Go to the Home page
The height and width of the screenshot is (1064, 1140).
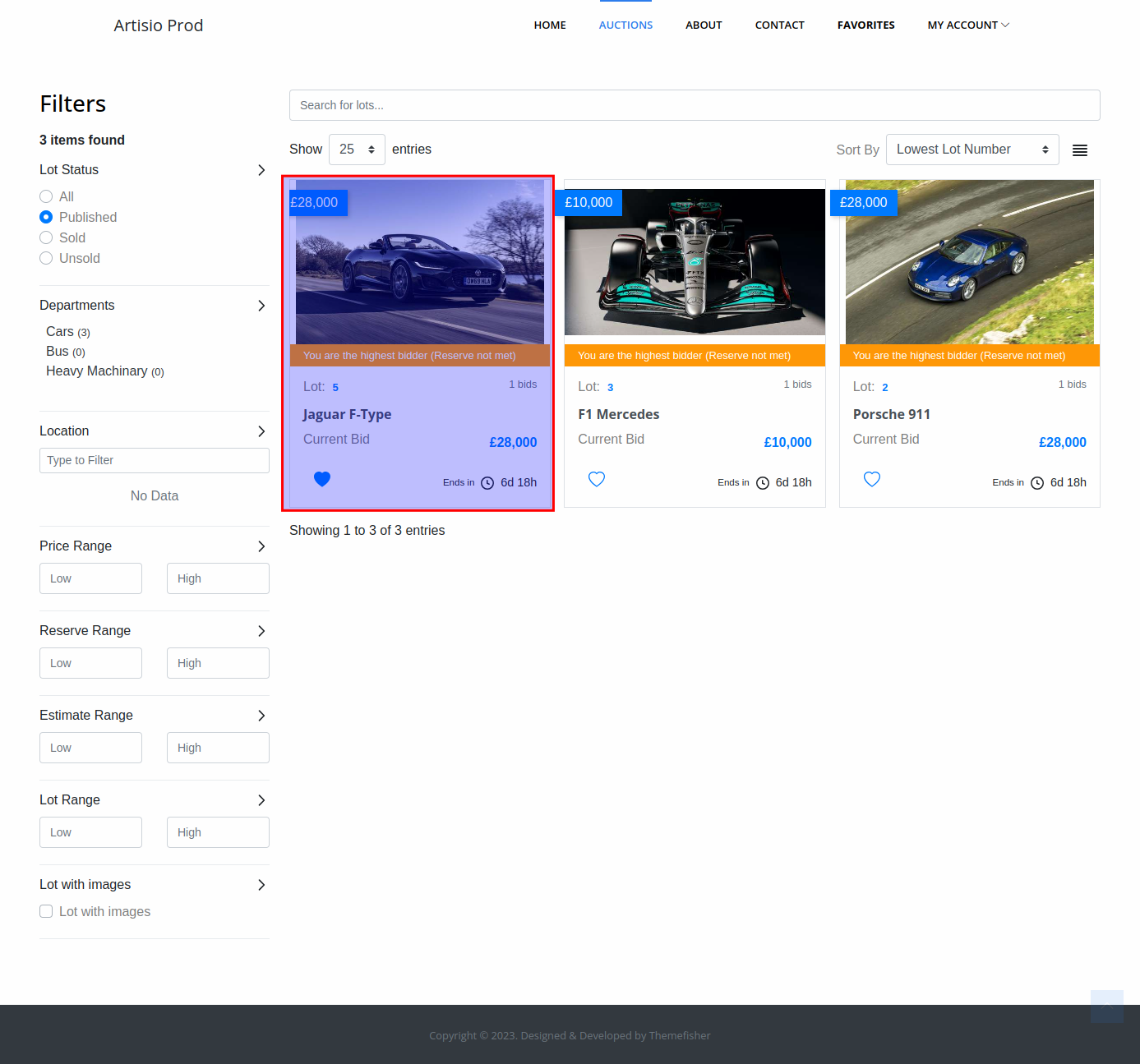550,25
